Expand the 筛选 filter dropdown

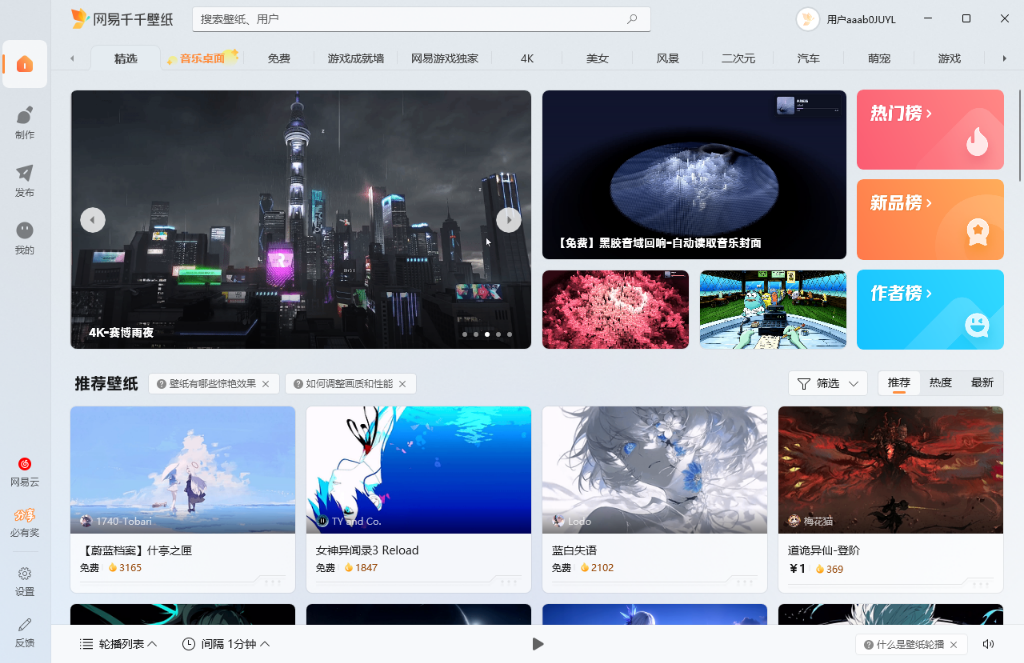point(827,383)
